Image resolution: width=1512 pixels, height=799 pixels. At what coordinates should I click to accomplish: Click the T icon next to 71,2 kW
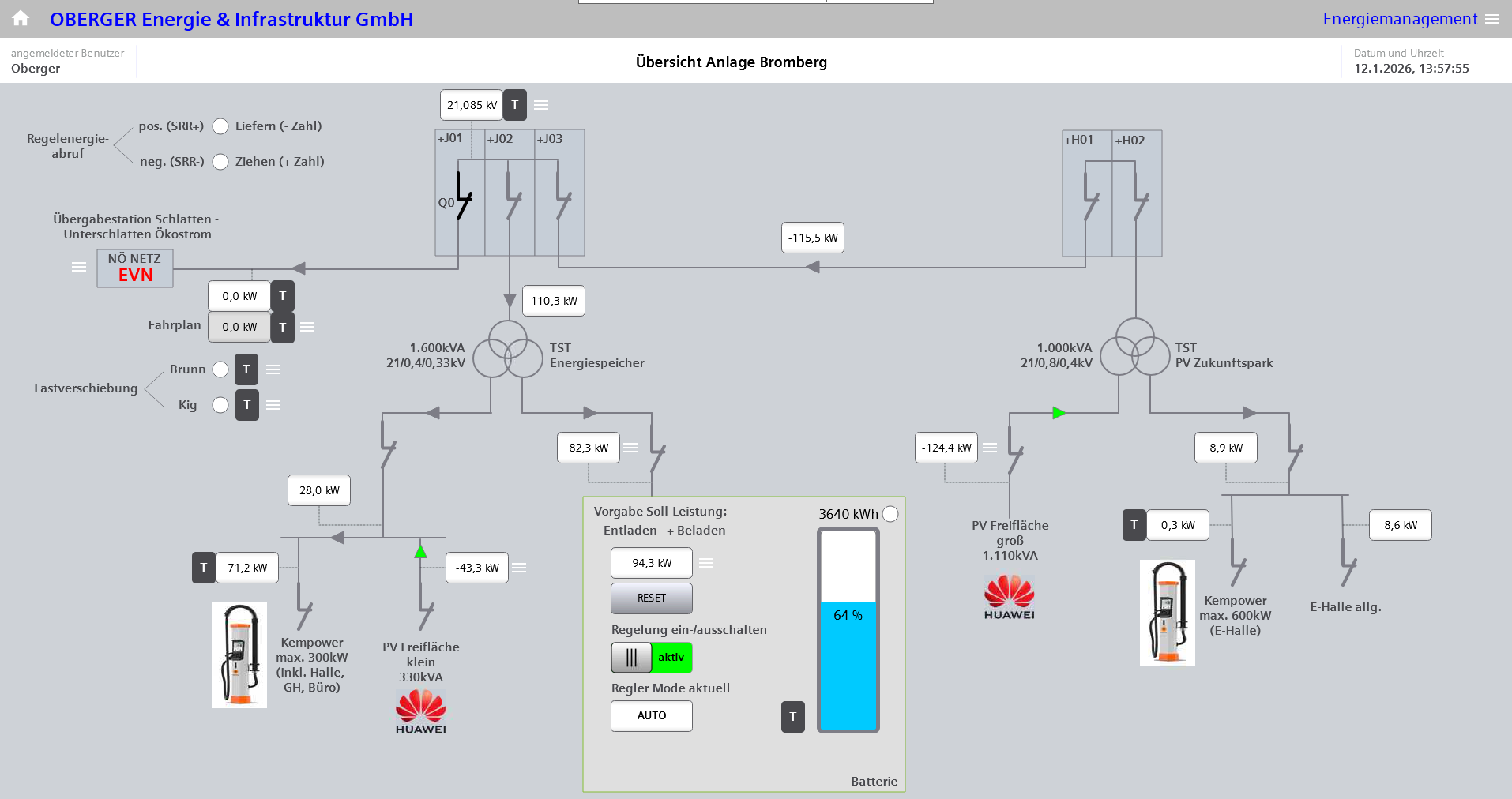[x=204, y=568]
